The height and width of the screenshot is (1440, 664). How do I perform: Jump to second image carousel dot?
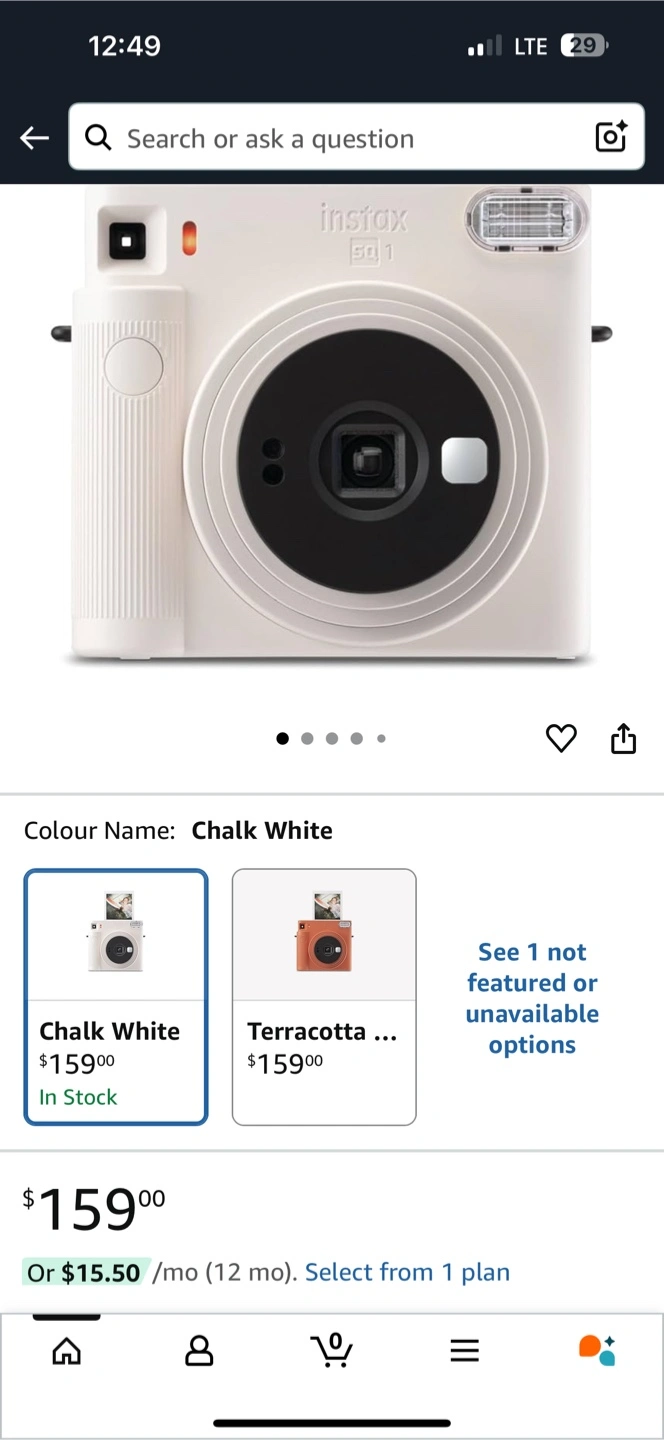coord(307,739)
